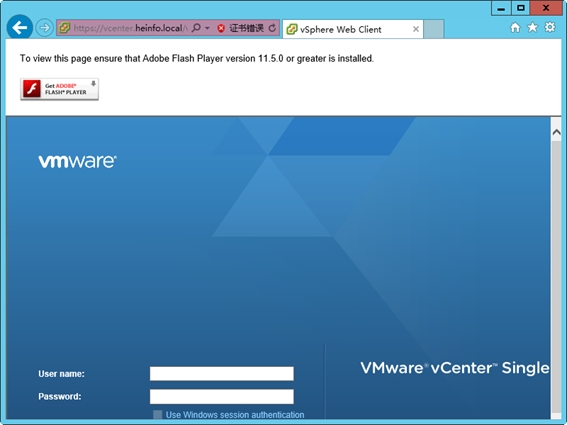
Task: Go to browser home page icon
Action: point(515,27)
